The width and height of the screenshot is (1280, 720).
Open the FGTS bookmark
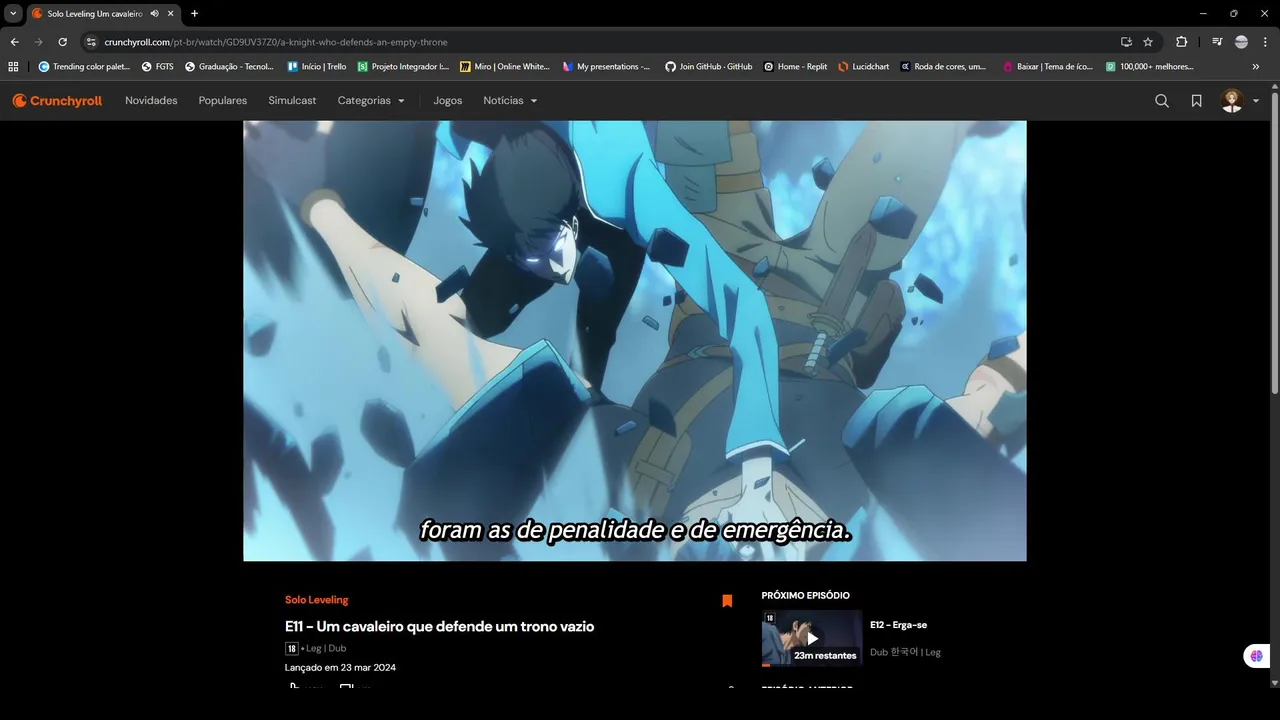point(158,67)
